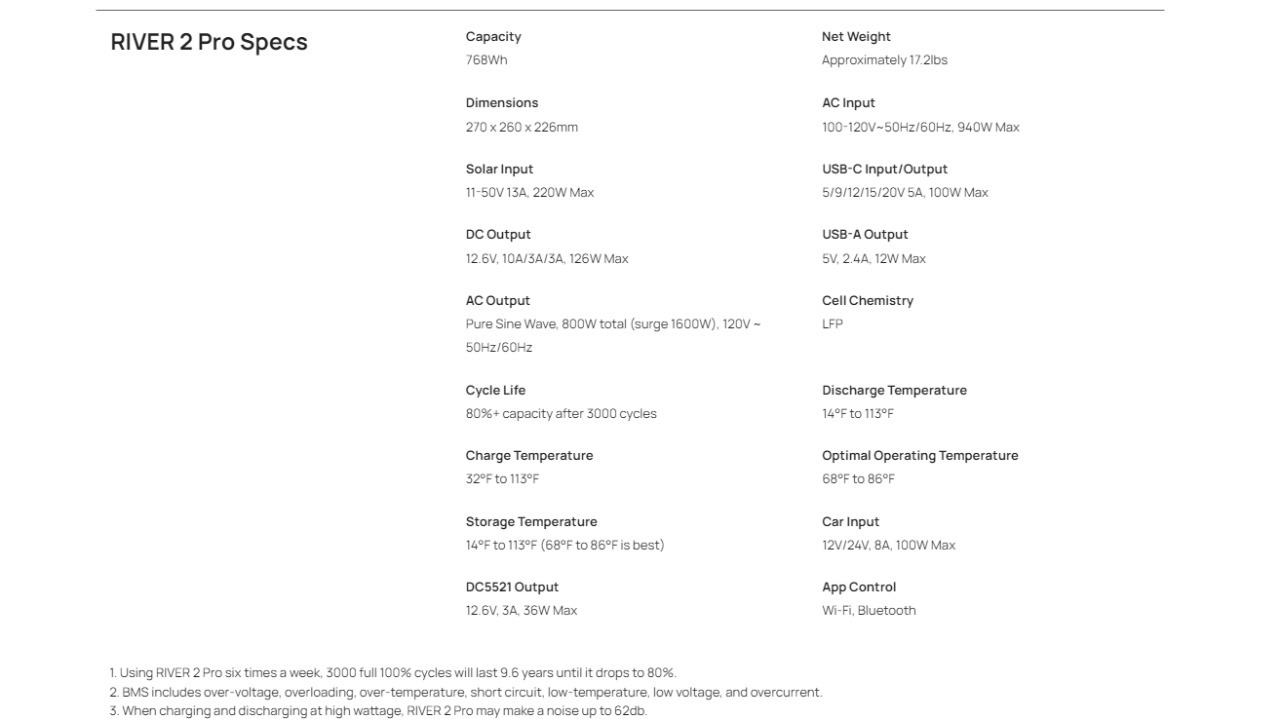
Task: Click the footnote about 62db noise
Action: [378, 711]
